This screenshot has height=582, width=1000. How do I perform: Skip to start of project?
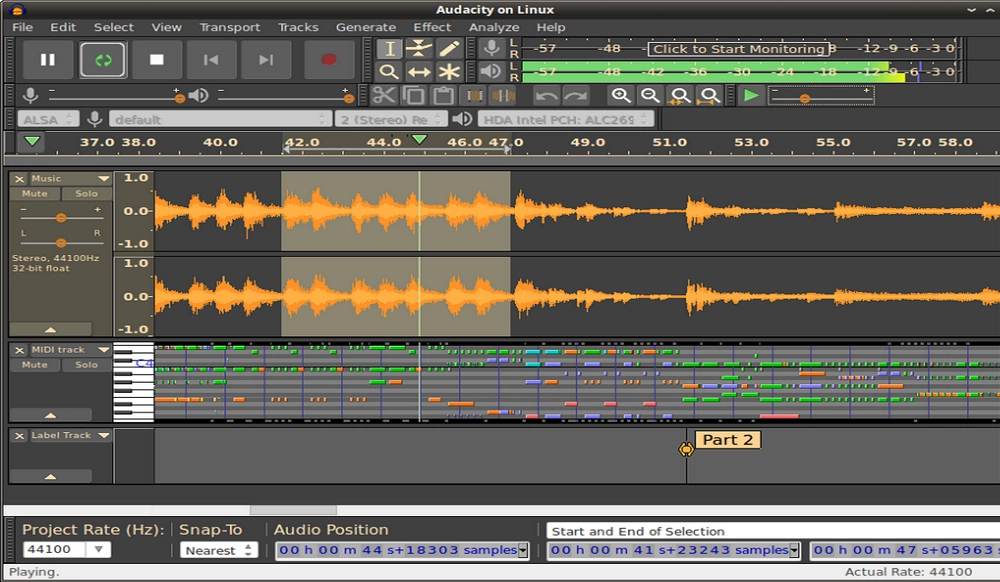(211, 60)
